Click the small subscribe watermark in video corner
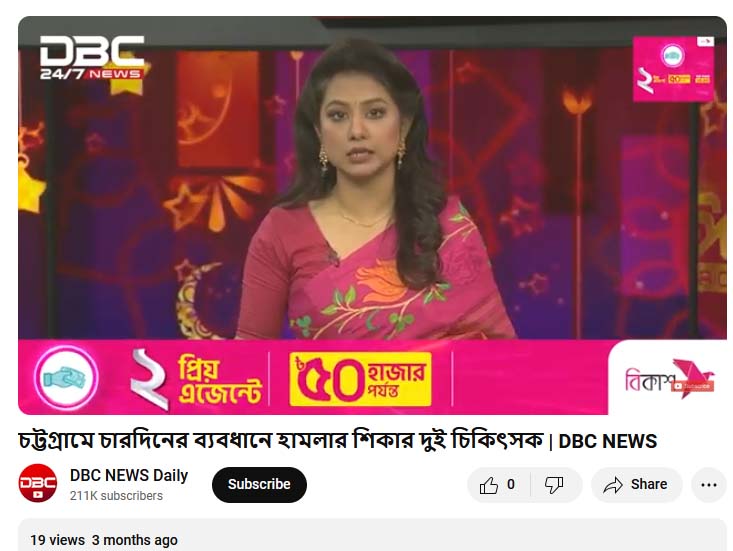 pos(693,386)
